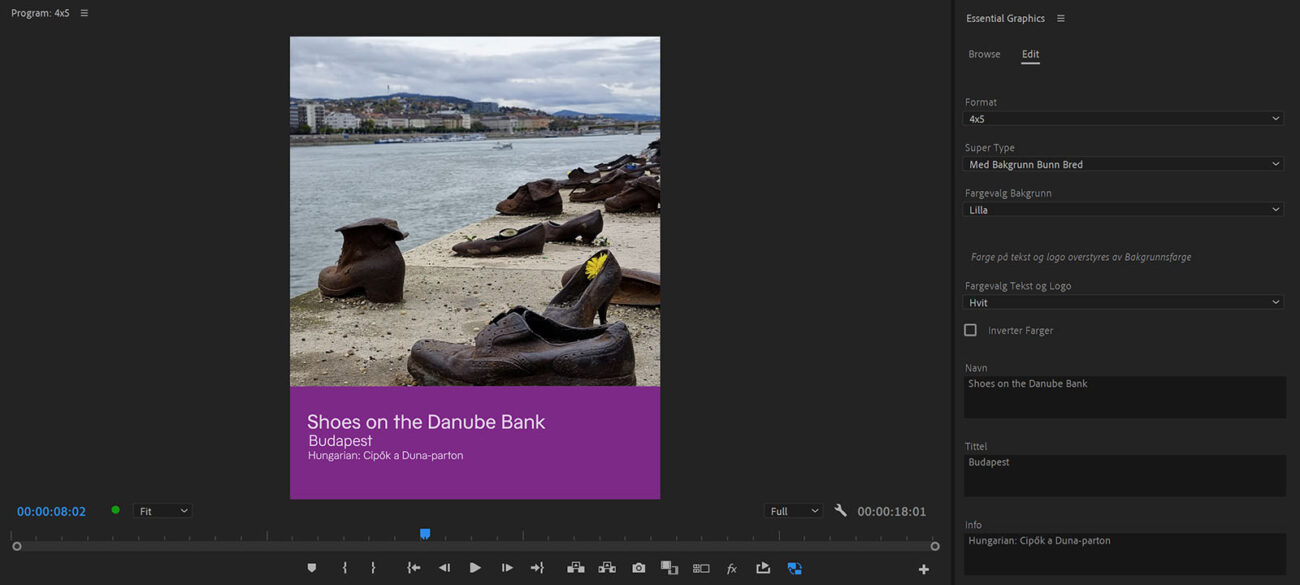This screenshot has width=1300, height=585.
Task: Open the Format dropdown showing 4x5
Action: (1123, 119)
